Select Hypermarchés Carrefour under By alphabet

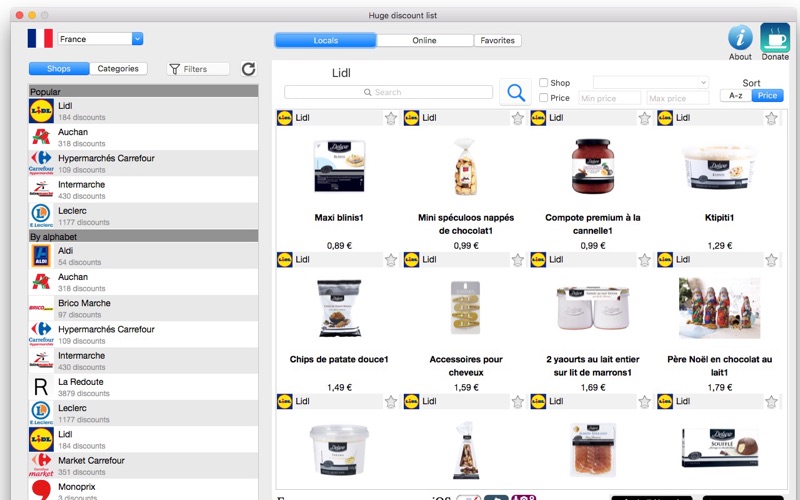(x=143, y=335)
